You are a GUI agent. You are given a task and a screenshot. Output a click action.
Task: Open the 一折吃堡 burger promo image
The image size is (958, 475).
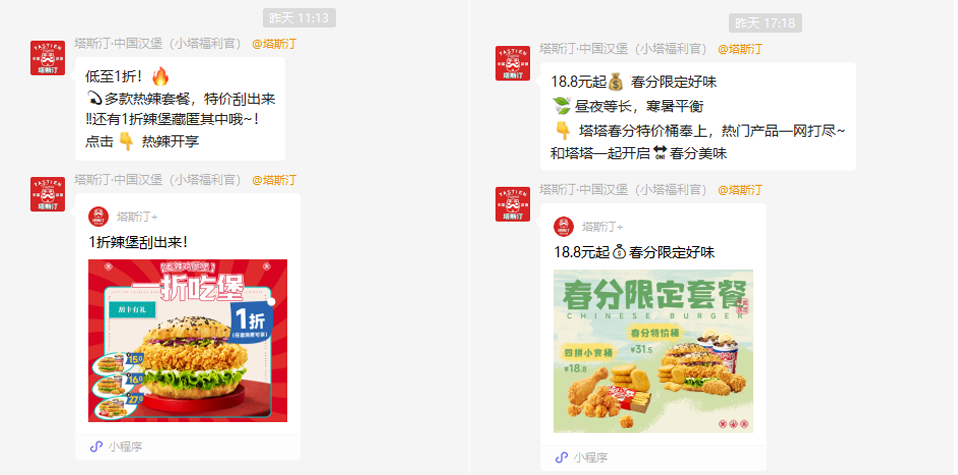(188, 341)
